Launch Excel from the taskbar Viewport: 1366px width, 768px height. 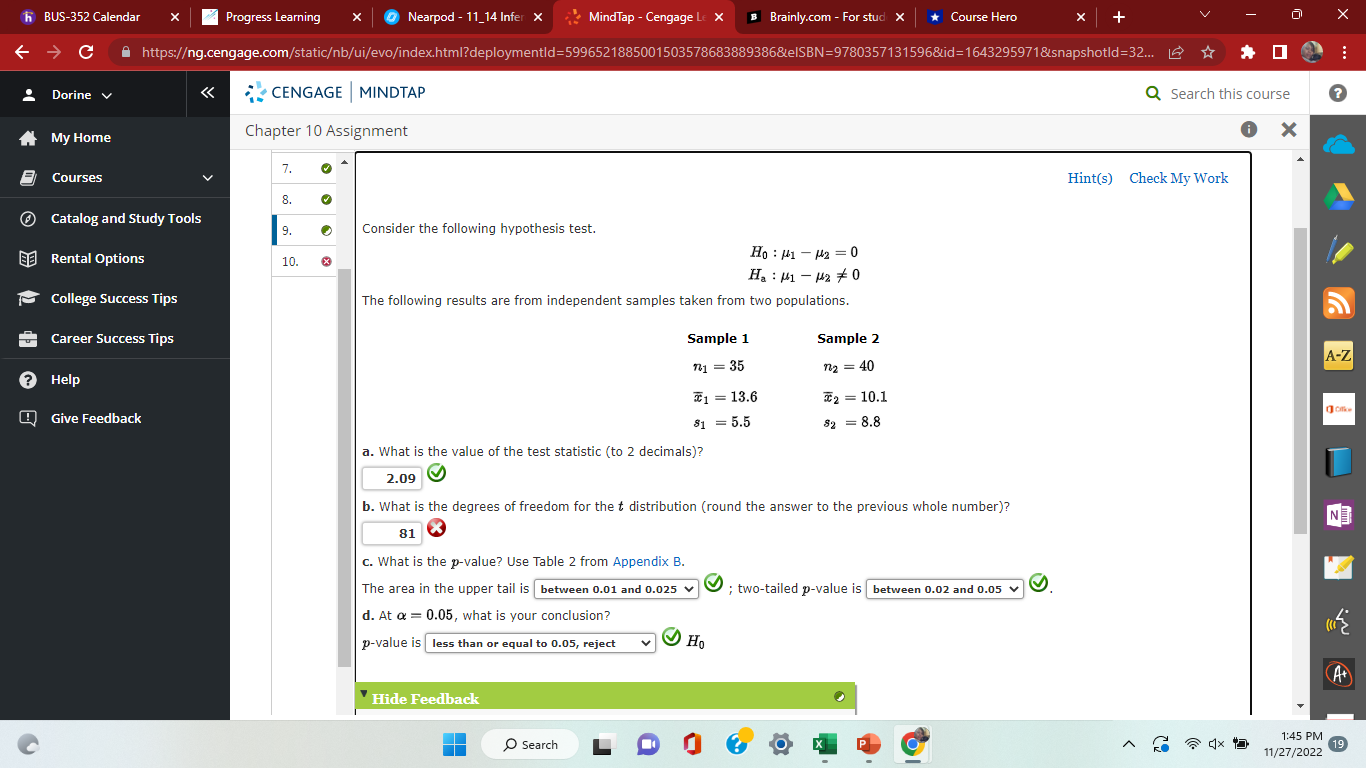click(824, 744)
